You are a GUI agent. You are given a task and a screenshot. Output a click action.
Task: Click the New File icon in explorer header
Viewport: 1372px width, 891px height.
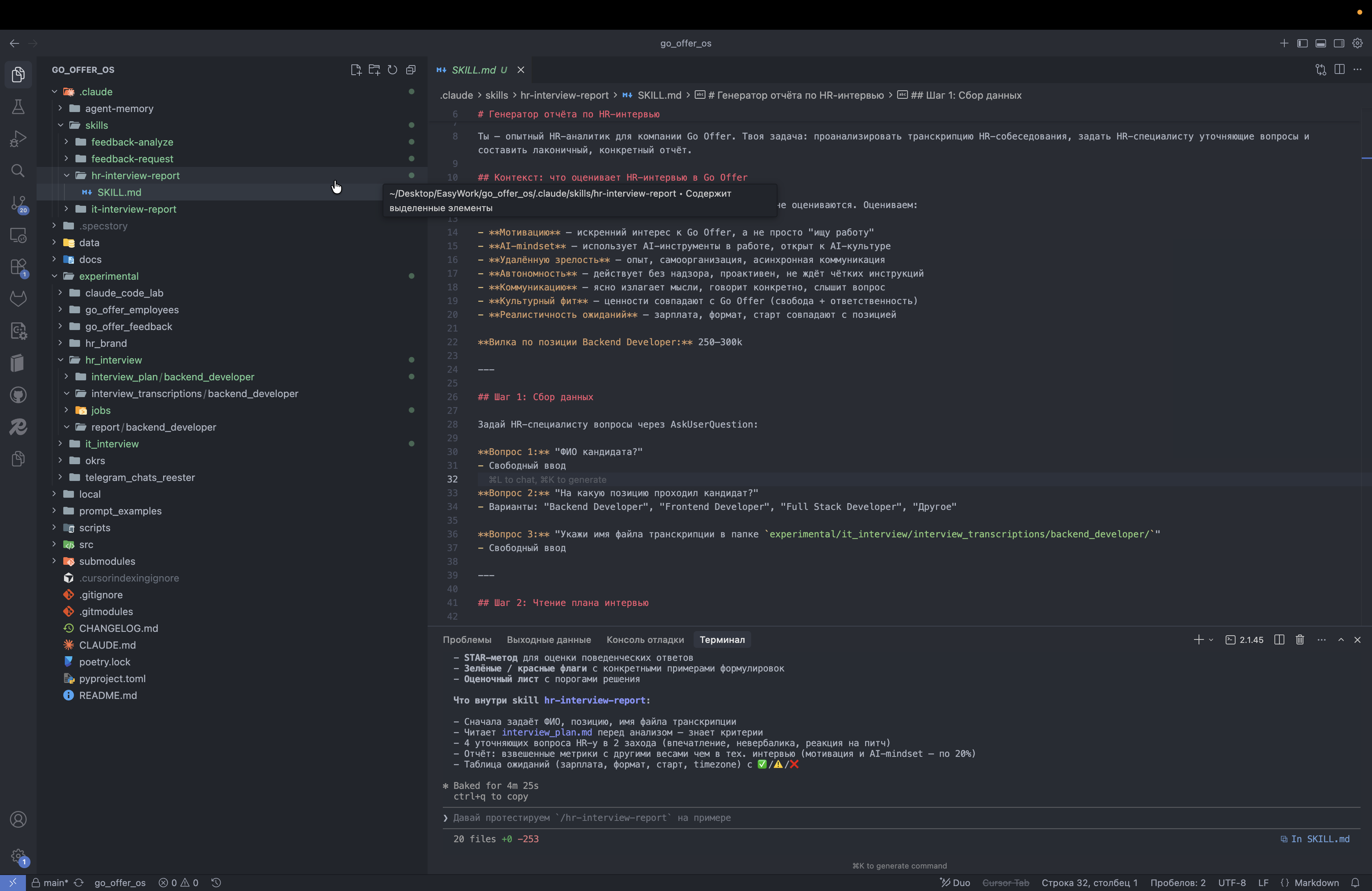[x=356, y=70]
